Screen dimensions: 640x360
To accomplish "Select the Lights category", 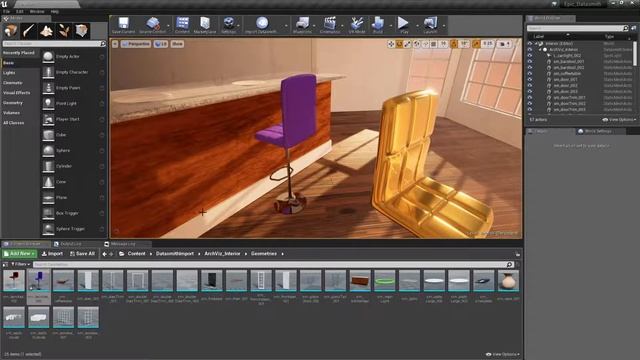I will (x=9, y=73).
